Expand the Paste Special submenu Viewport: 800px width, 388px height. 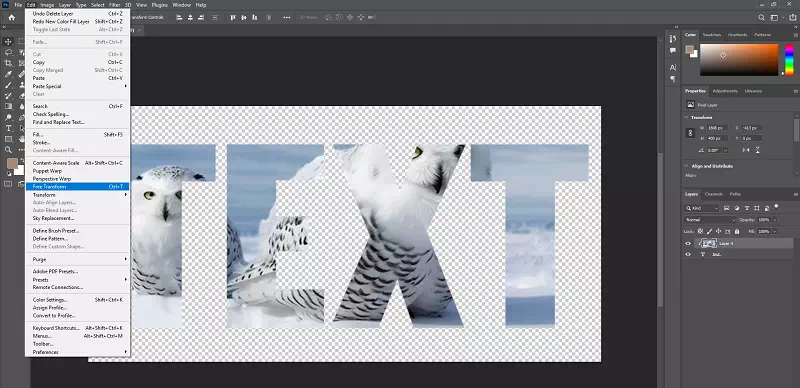pos(78,86)
